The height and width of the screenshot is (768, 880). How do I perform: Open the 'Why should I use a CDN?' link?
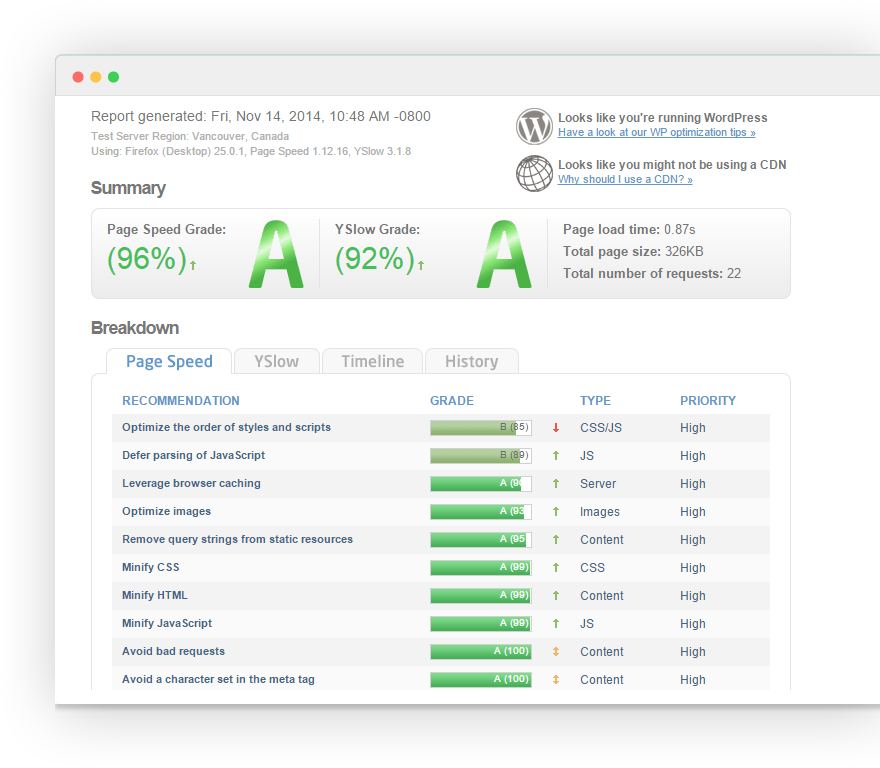(x=625, y=180)
